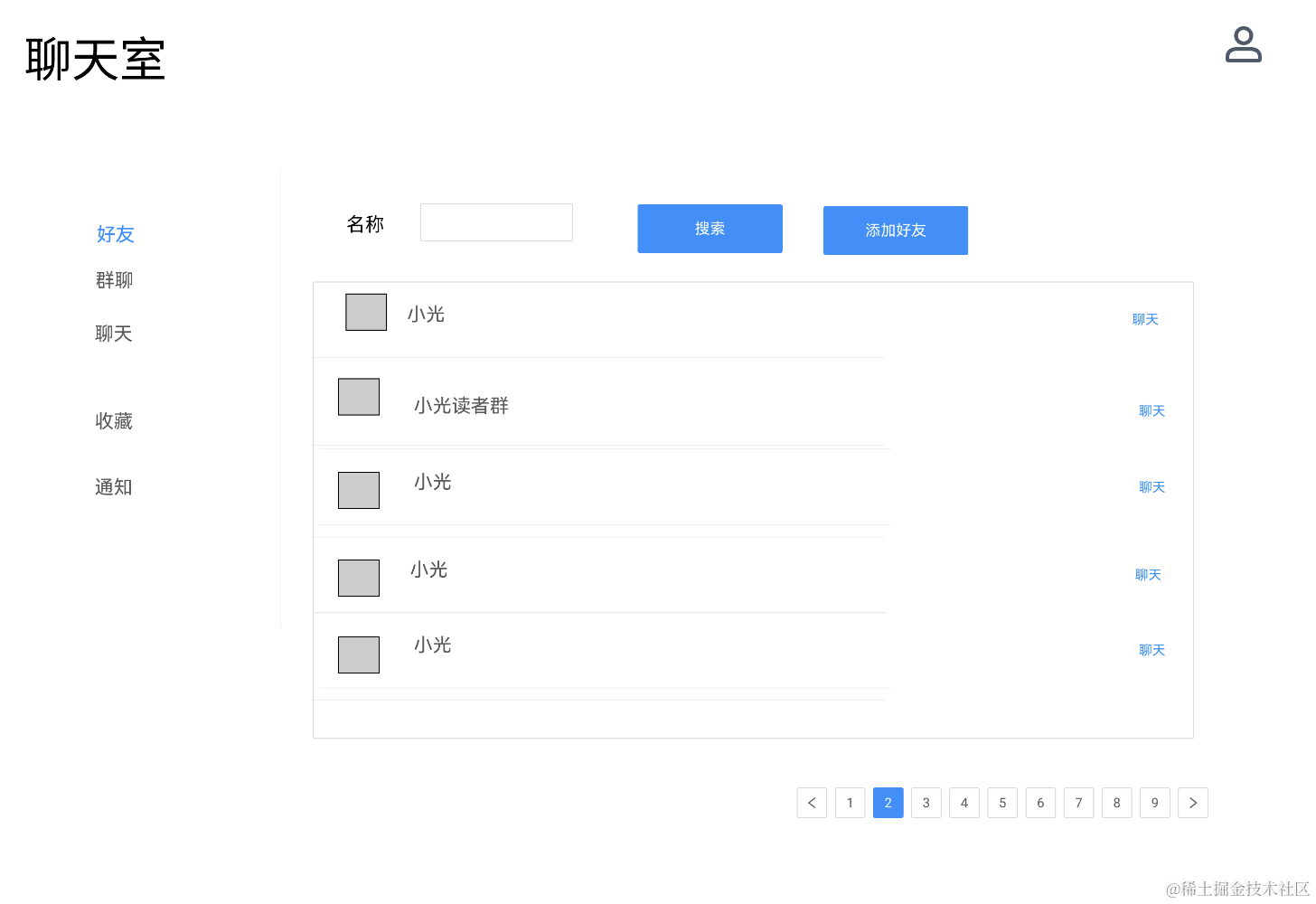Select page 9 in pagination

click(1154, 803)
